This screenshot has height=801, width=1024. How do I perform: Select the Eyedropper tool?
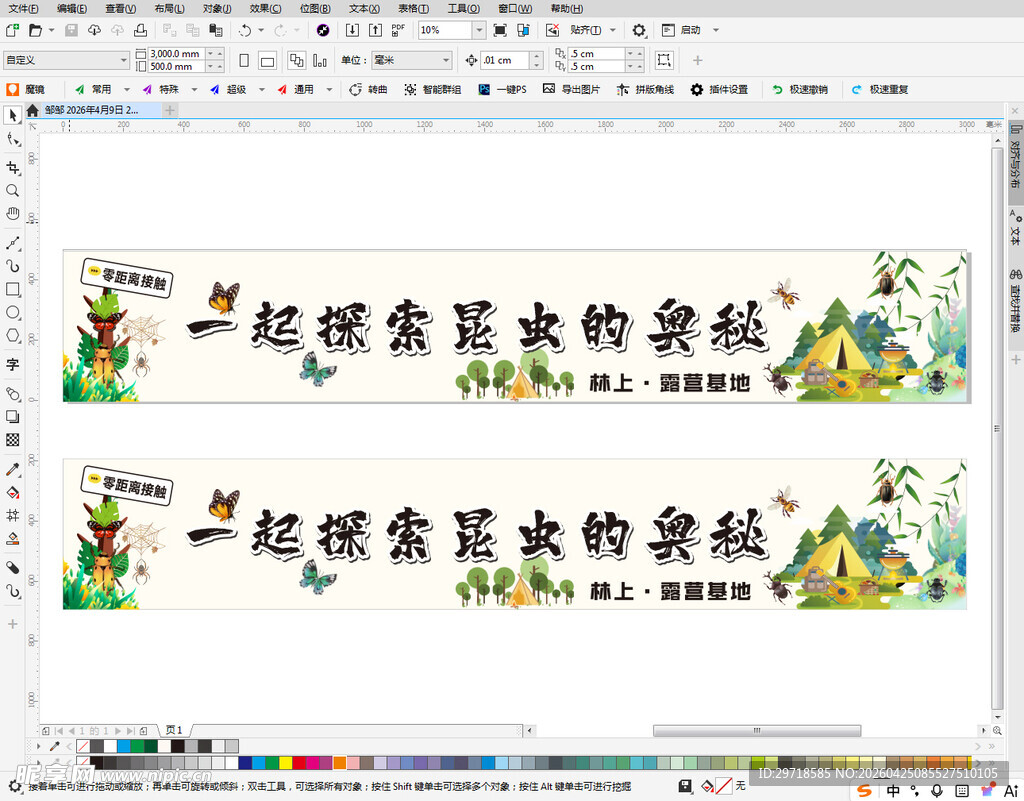tap(12, 469)
